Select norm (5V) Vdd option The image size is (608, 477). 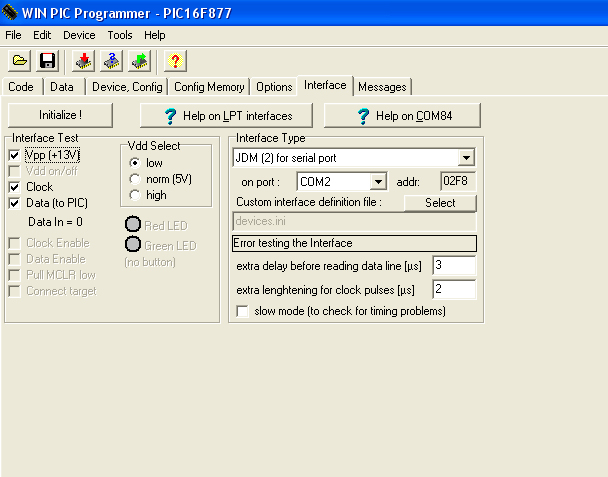(135, 179)
